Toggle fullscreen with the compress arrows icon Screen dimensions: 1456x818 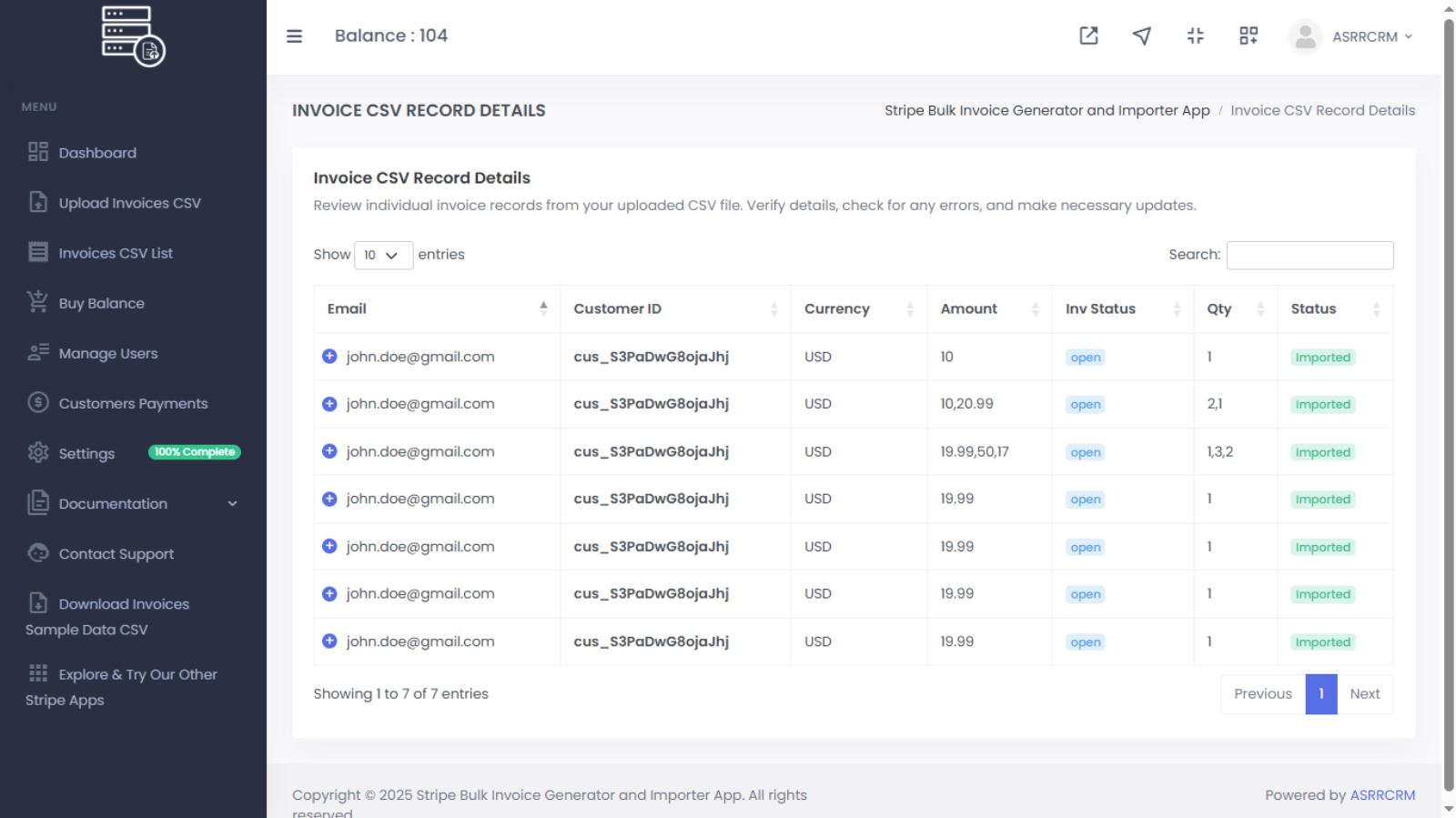pos(1195,36)
